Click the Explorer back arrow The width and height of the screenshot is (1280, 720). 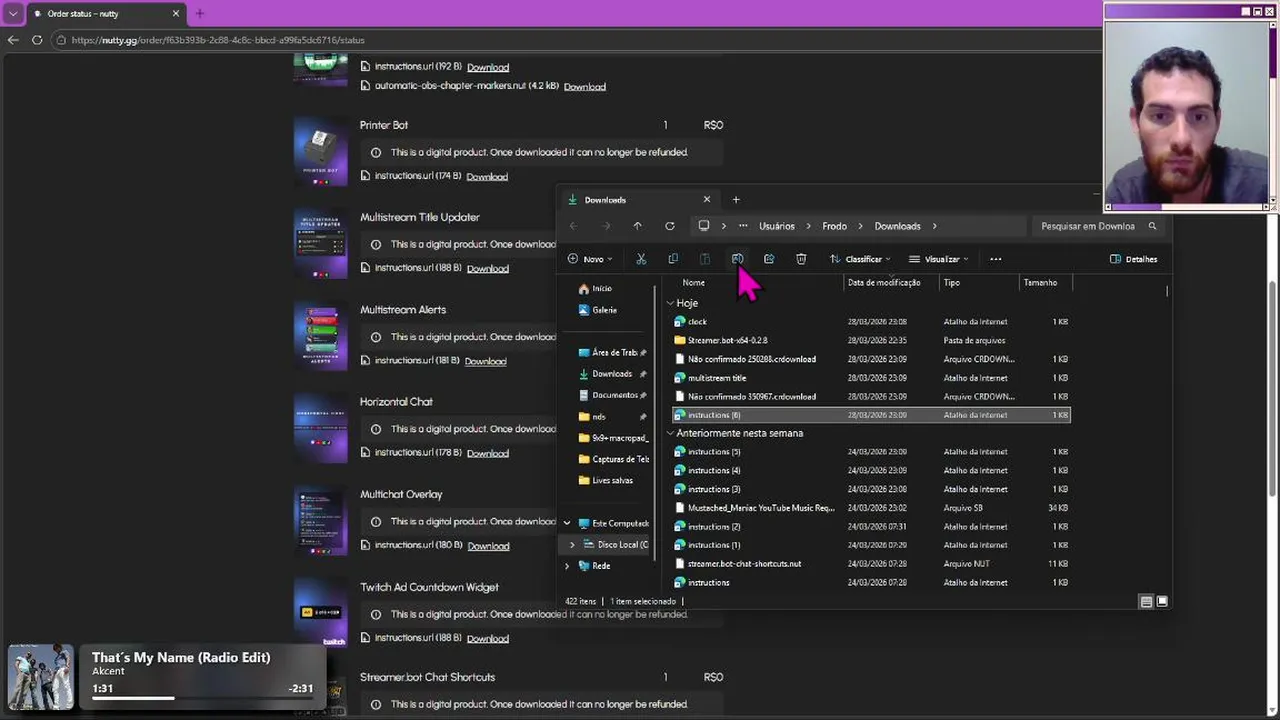(573, 226)
